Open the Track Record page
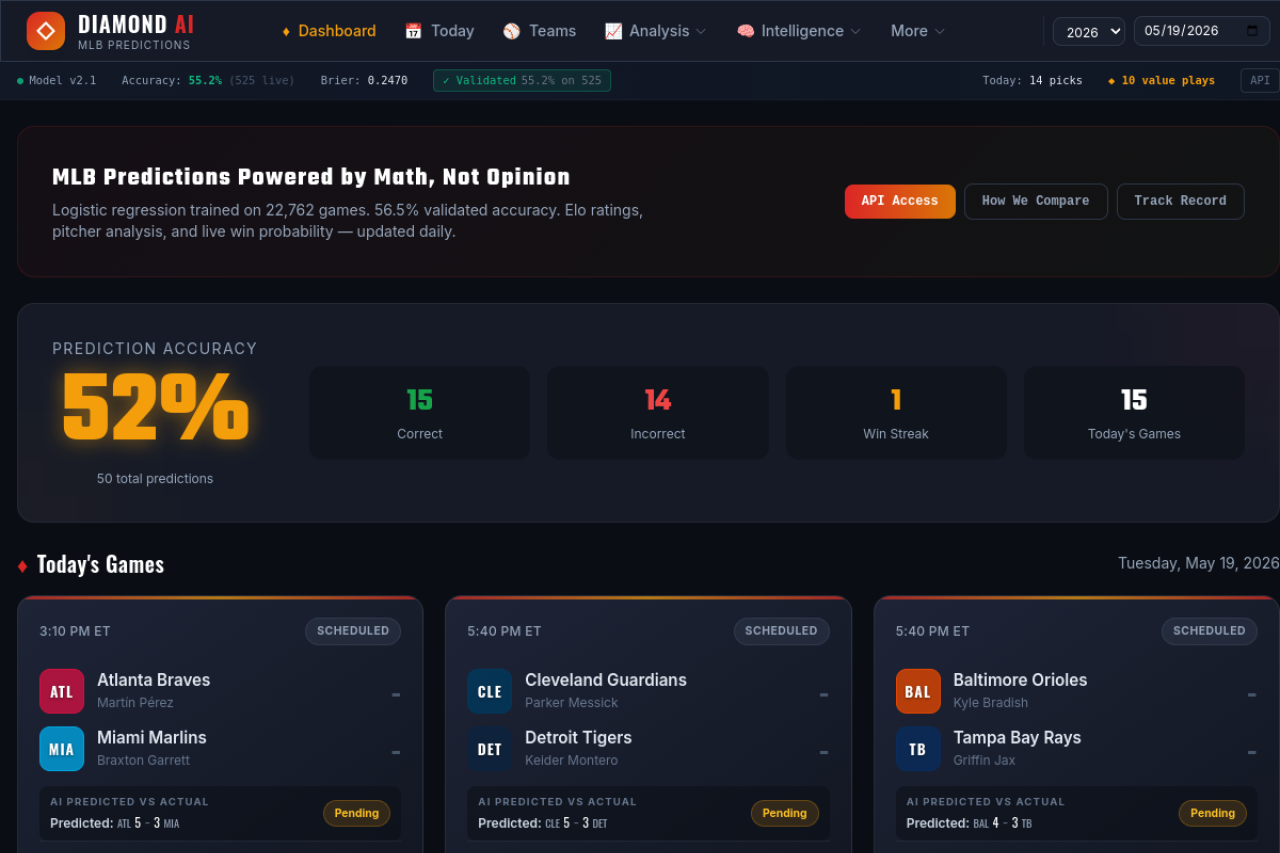The width and height of the screenshot is (1280, 853). tap(1180, 201)
